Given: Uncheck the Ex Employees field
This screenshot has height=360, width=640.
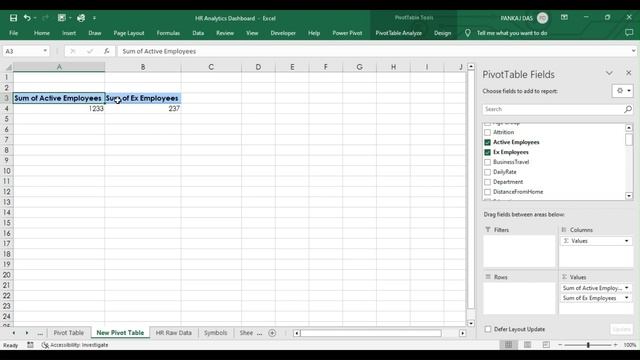Looking at the screenshot, I should point(487,152).
